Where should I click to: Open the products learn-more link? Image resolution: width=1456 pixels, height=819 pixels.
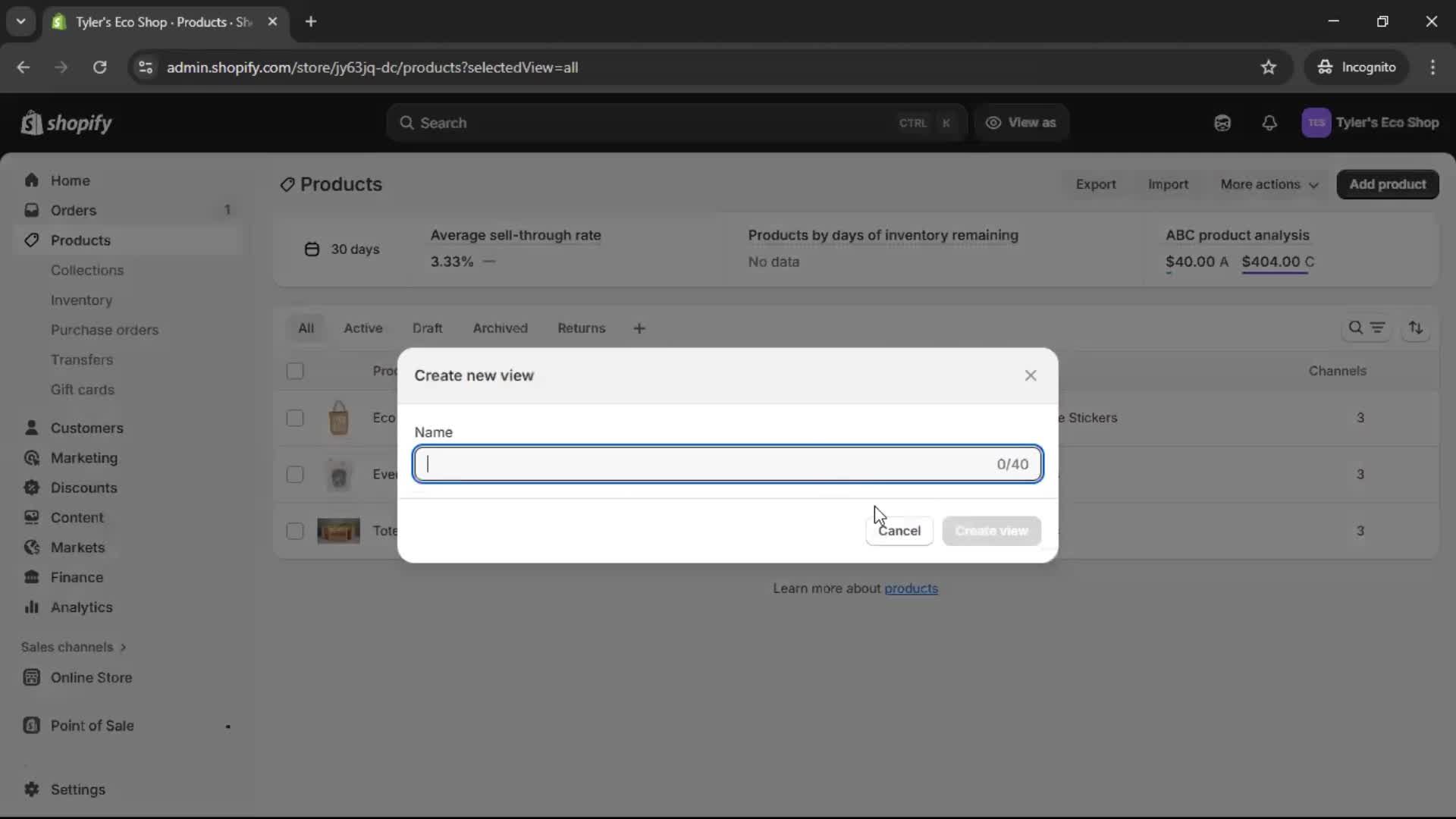pyautogui.click(x=912, y=588)
